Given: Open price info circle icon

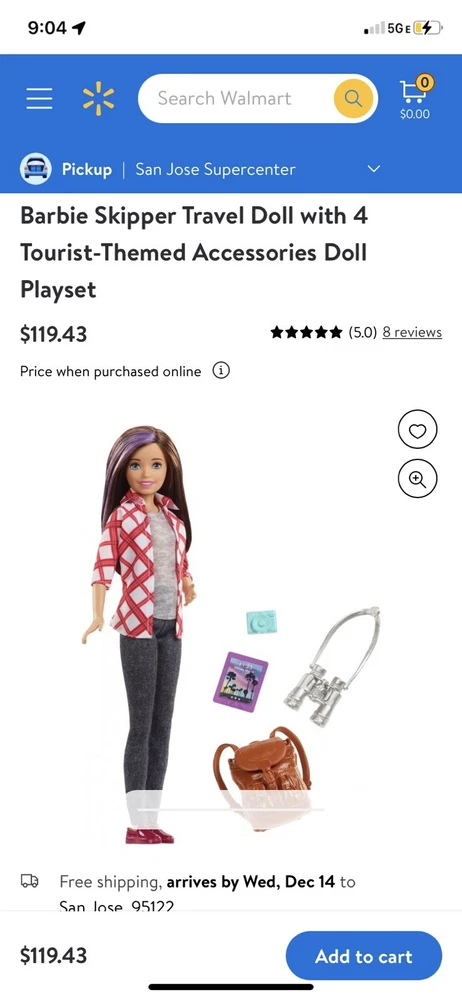Looking at the screenshot, I should pos(221,371).
